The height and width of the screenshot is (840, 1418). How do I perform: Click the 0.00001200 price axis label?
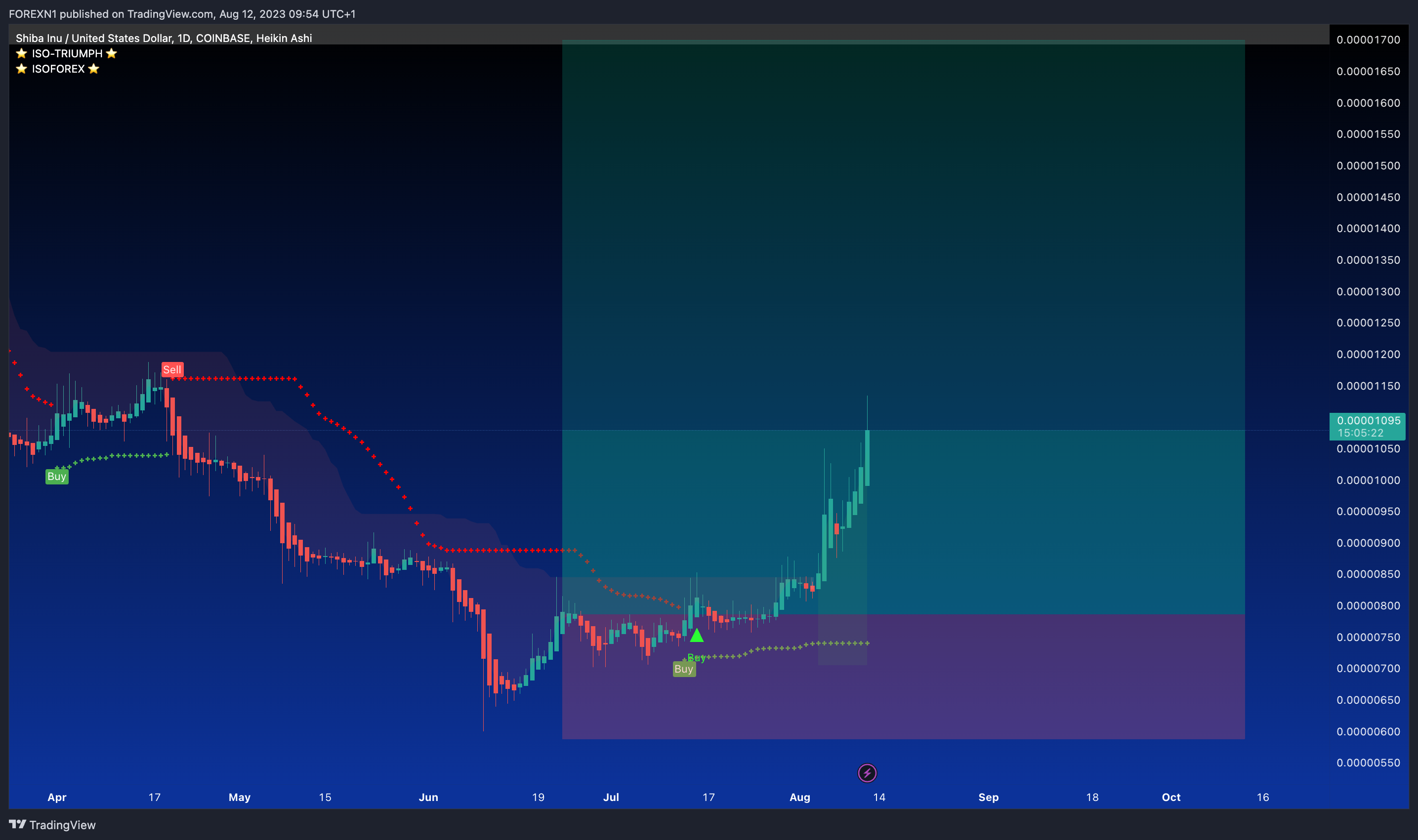(x=1368, y=355)
